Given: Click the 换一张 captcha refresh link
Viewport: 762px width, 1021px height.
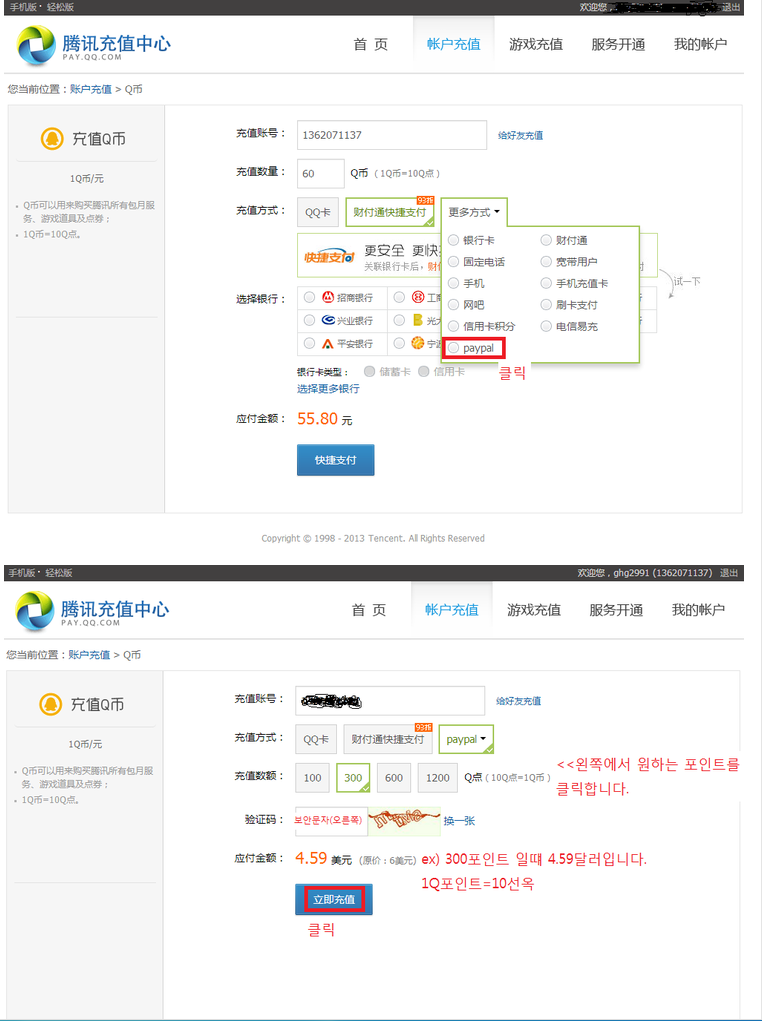Looking at the screenshot, I should coord(459,820).
